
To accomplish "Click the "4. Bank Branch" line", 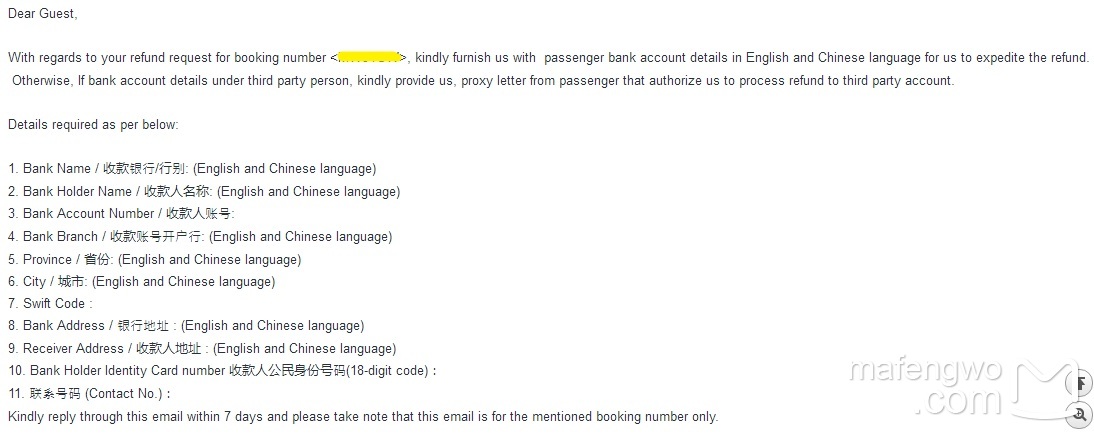I will pos(200,237).
